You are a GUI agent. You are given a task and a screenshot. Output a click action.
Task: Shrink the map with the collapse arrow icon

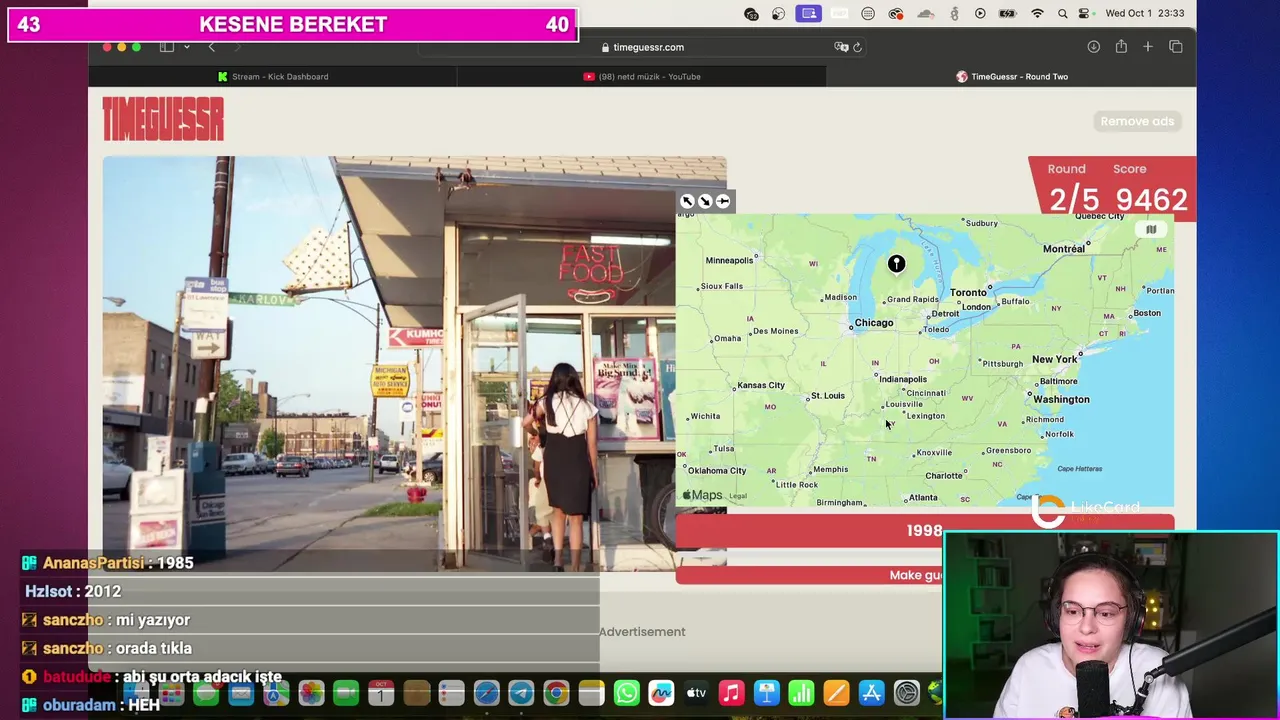(x=705, y=201)
